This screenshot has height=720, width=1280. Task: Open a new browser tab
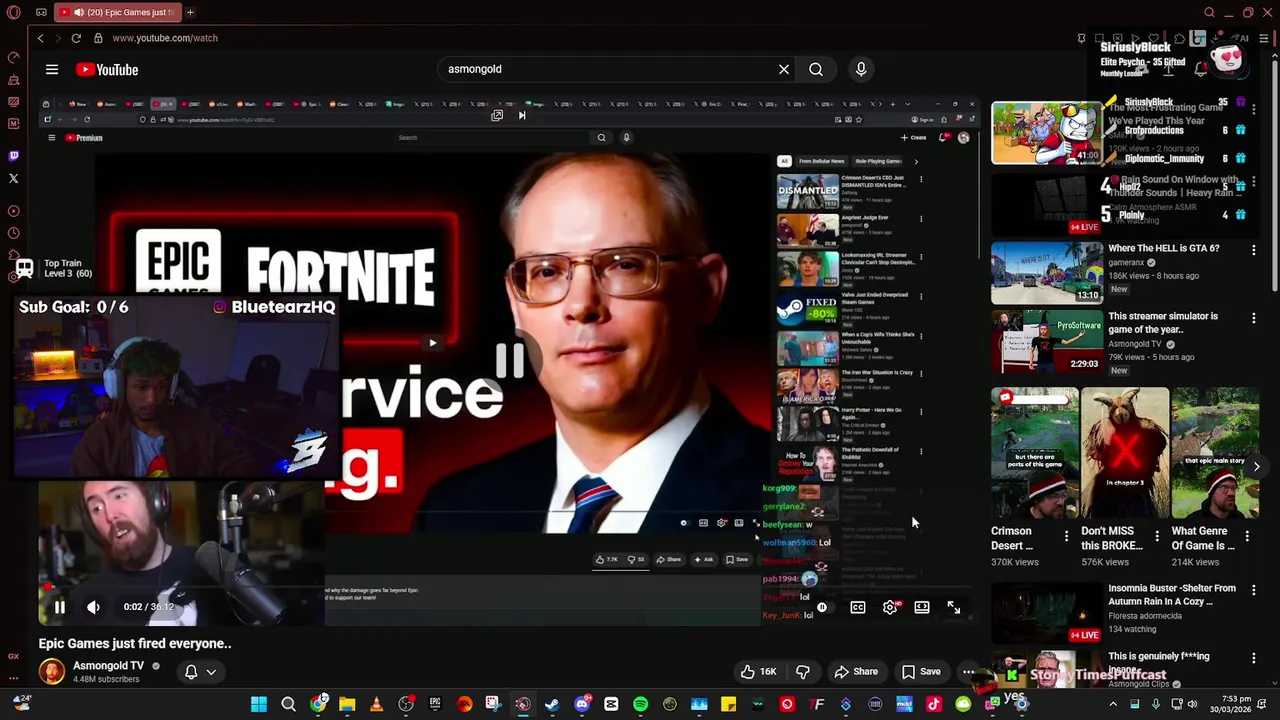point(190,12)
